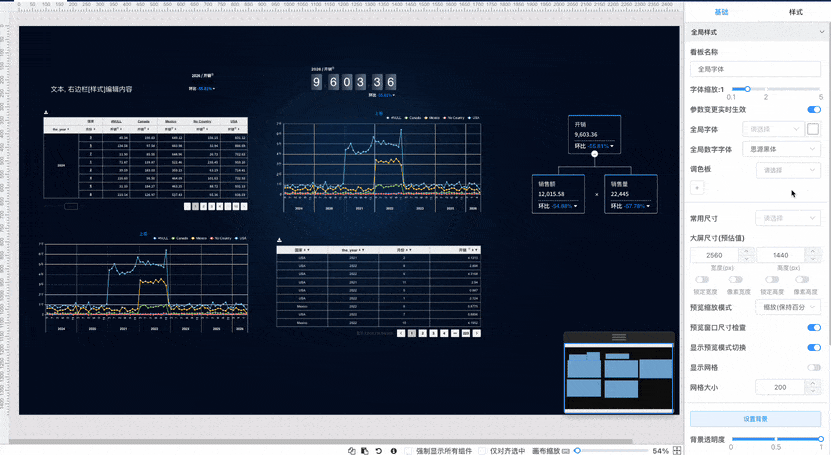
Task: Click the 设置背景 button
Action: [x=755, y=418]
